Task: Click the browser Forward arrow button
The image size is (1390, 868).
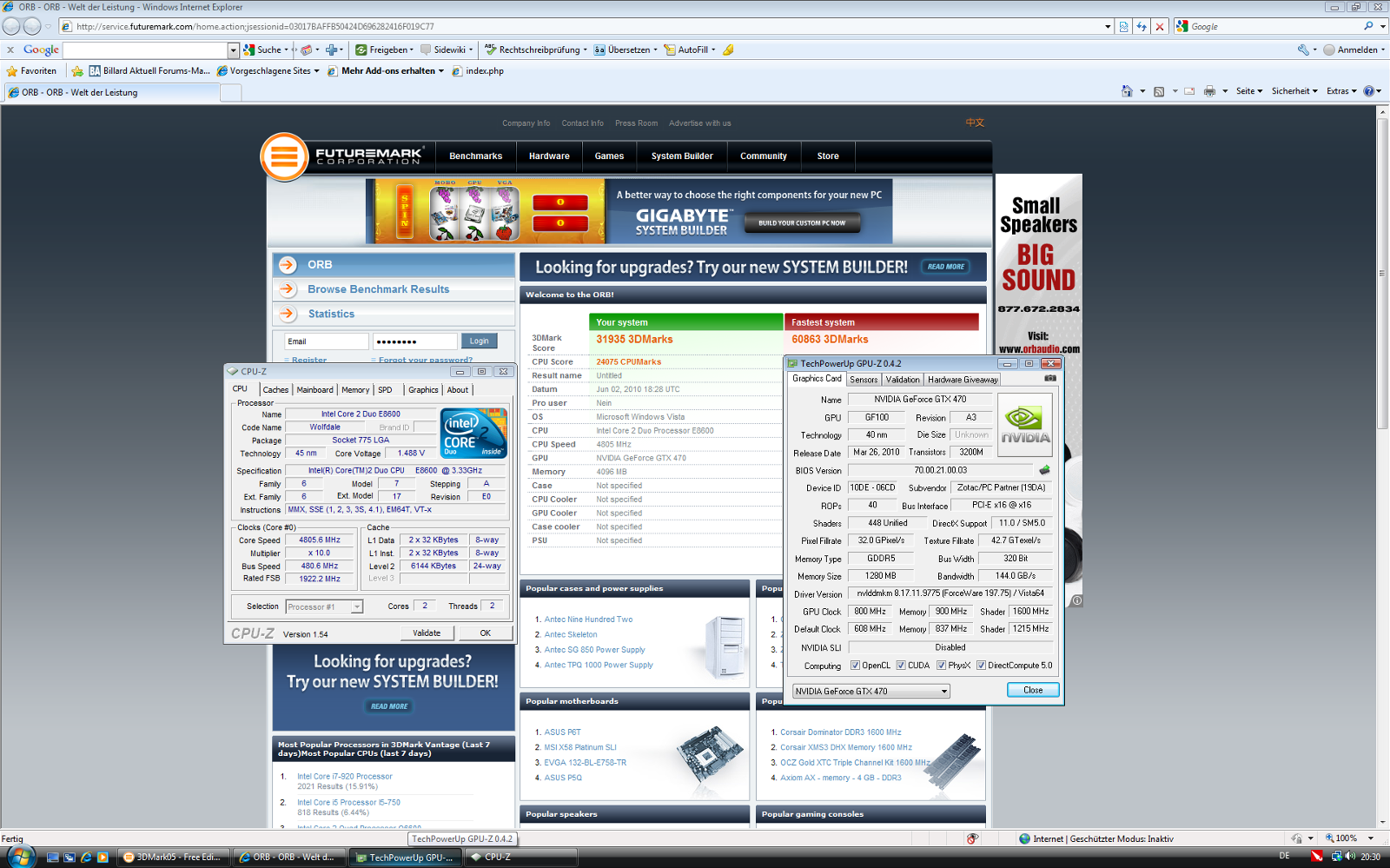Action: pos(32,26)
